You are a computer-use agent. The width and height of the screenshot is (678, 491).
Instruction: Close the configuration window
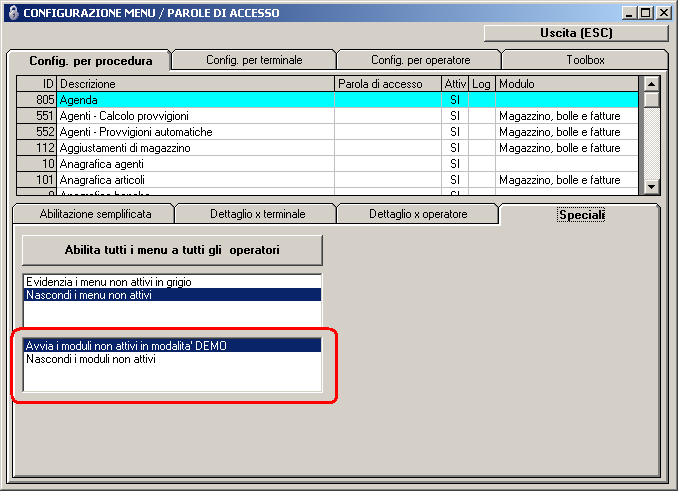(x=663, y=13)
